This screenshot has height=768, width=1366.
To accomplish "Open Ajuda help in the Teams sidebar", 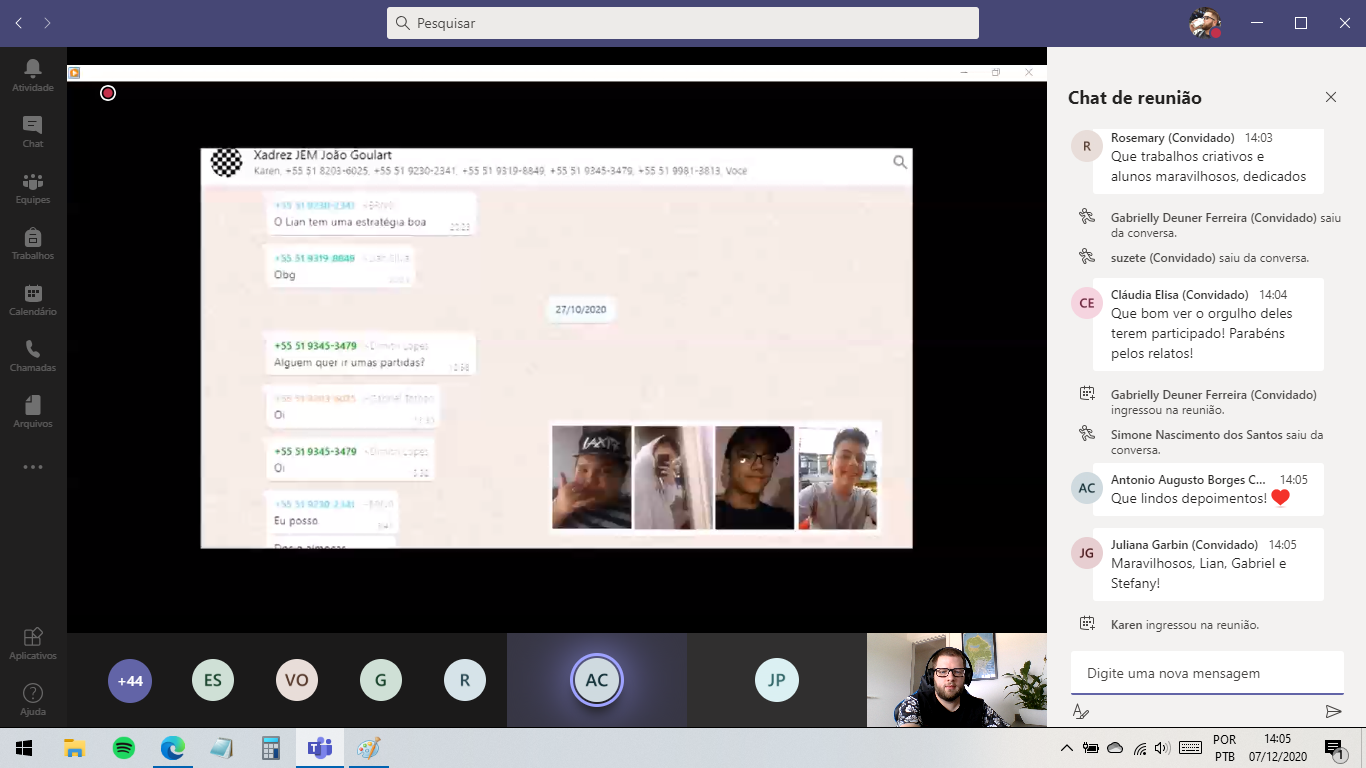I will [x=33, y=699].
